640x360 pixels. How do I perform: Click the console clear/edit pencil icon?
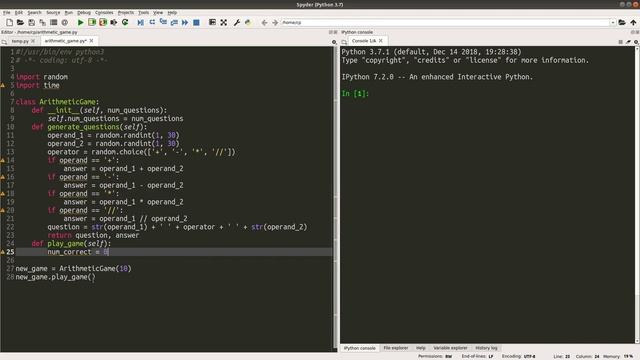coord(628,42)
